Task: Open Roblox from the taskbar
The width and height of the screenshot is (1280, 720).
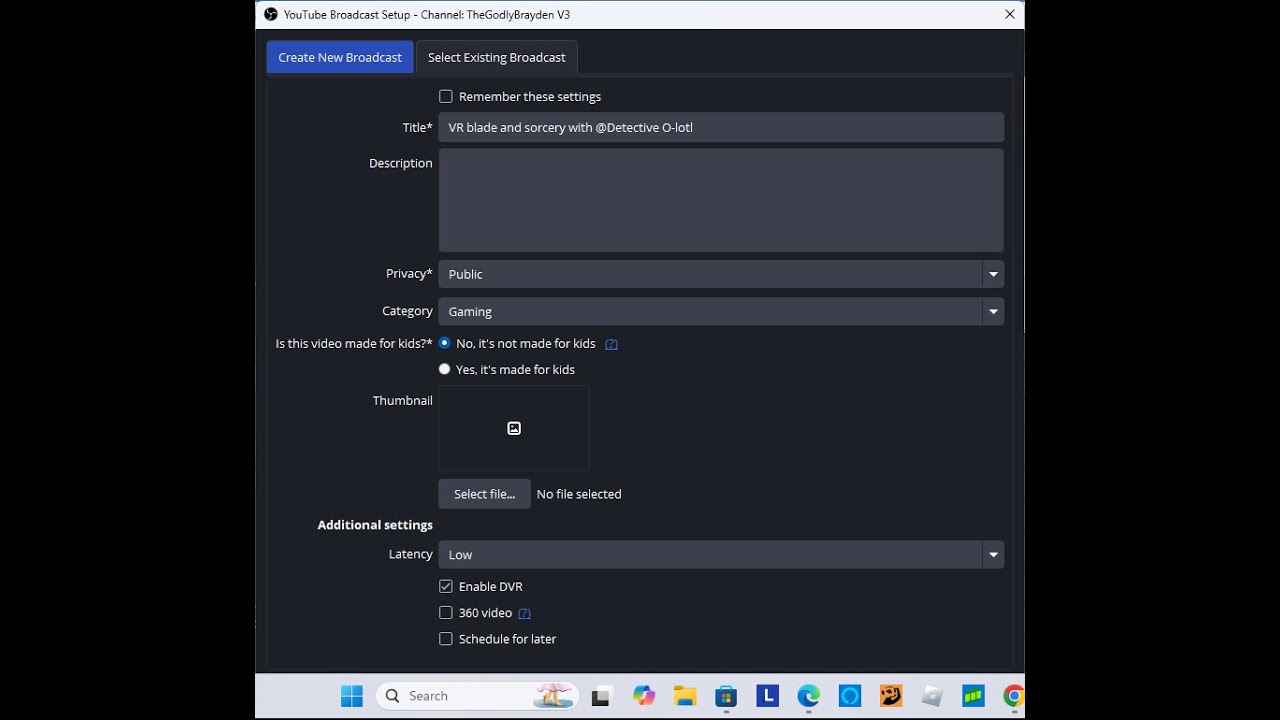Action: coord(932,696)
